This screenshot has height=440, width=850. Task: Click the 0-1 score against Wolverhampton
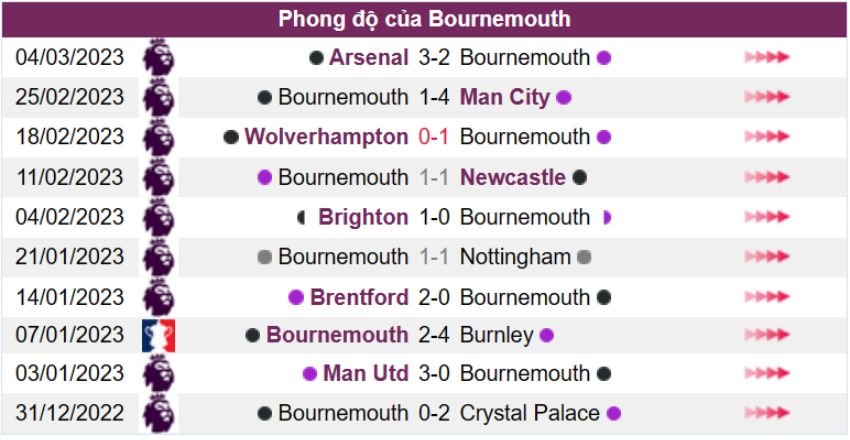pyautogui.click(x=434, y=137)
